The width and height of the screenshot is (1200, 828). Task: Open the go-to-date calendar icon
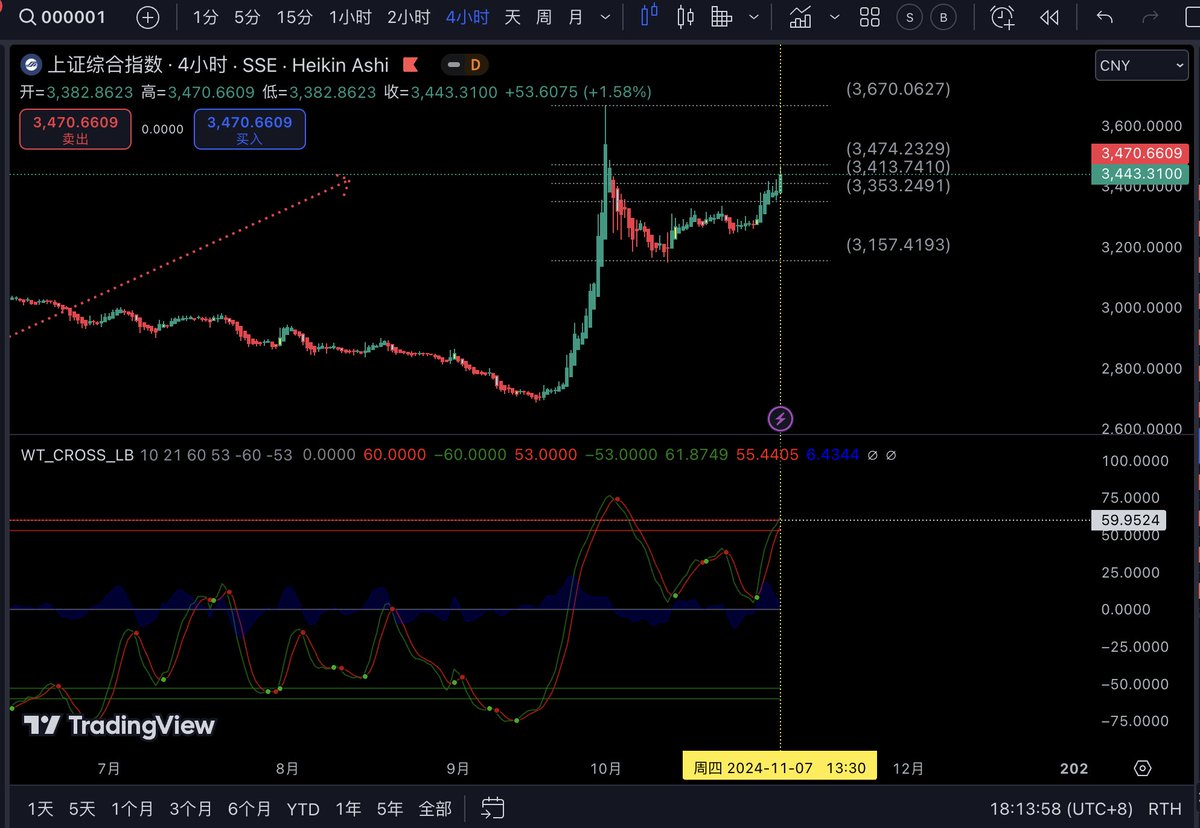(x=492, y=808)
